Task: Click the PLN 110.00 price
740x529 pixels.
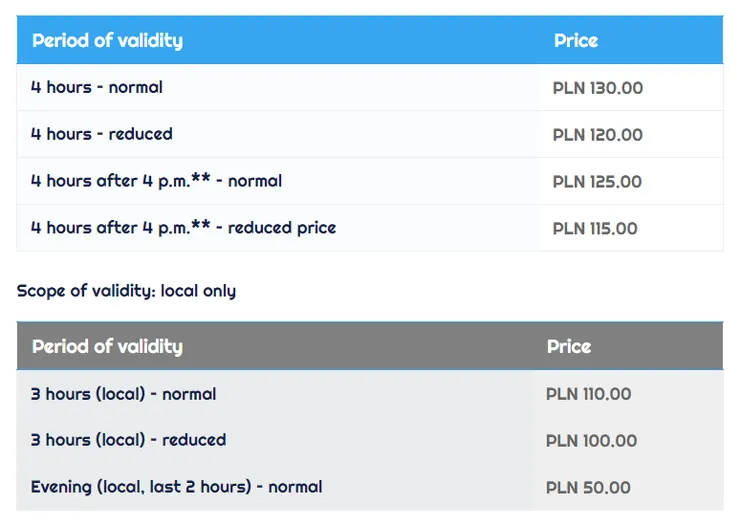Action: pos(589,395)
